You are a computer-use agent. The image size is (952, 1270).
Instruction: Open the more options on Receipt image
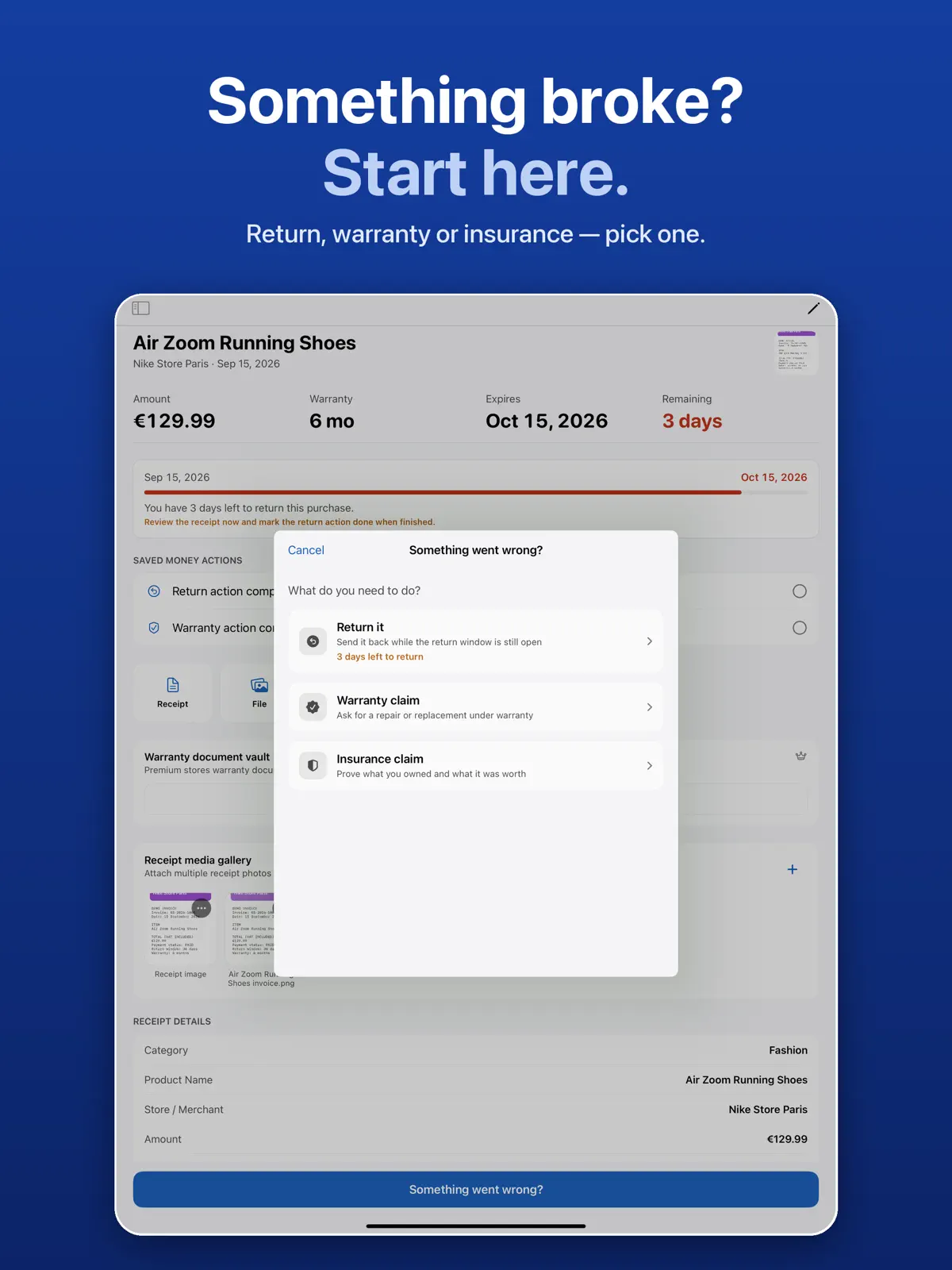(x=202, y=908)
